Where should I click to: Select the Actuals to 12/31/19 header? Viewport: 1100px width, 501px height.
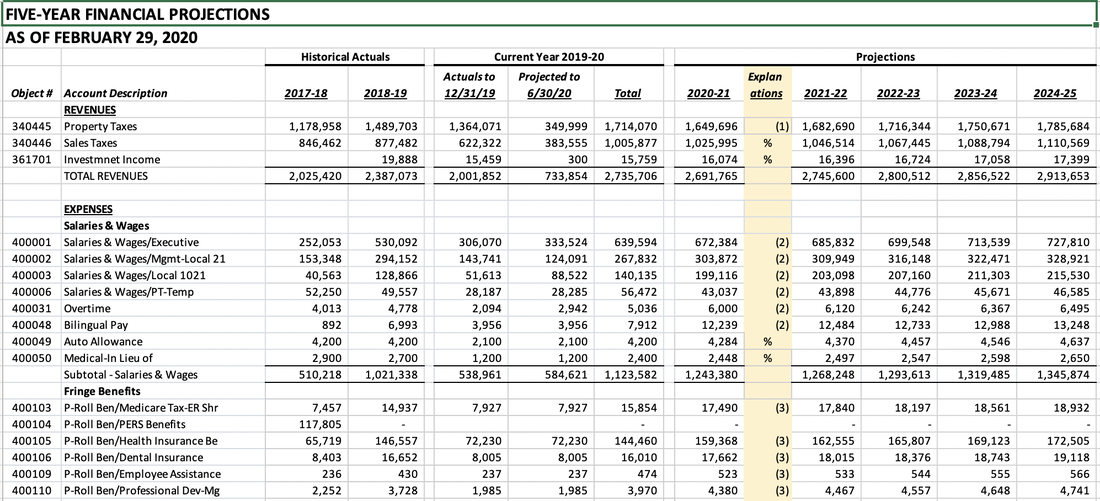coord(469,85)
